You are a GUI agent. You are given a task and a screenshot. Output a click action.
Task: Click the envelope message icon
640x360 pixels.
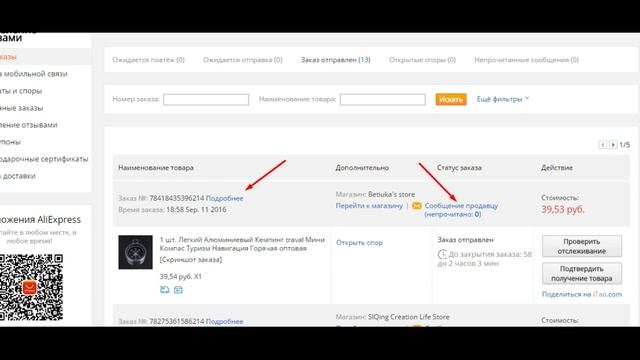coord(417,206)
